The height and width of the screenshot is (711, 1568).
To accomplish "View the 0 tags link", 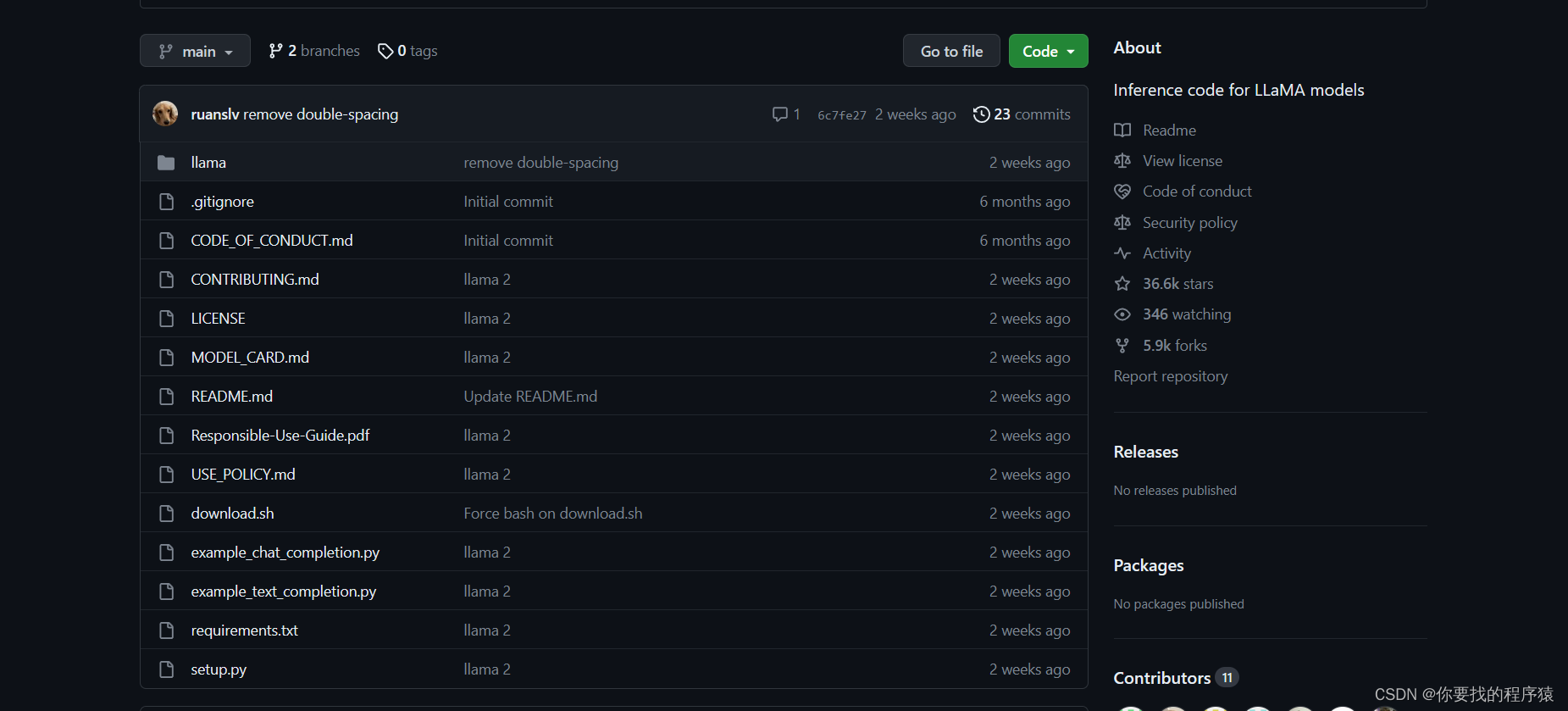I will (407, 51).
